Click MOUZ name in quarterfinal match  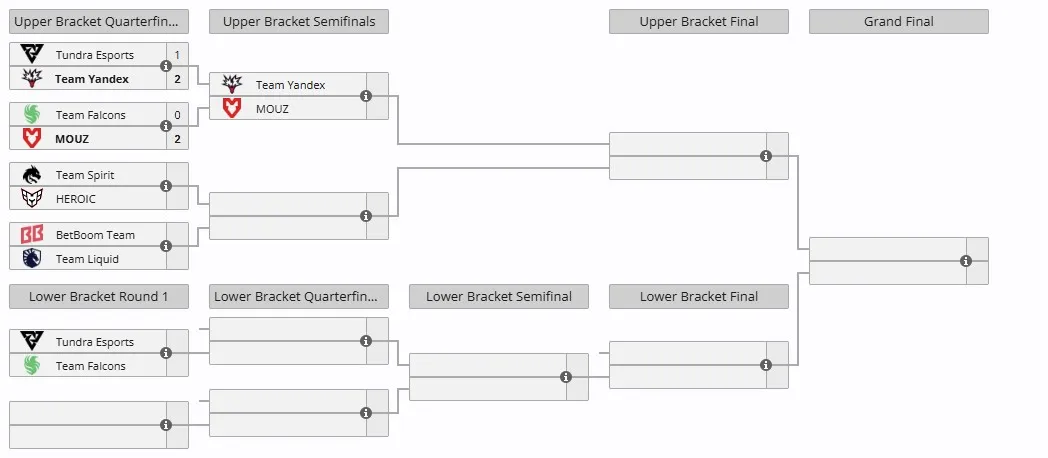(72, 139)
